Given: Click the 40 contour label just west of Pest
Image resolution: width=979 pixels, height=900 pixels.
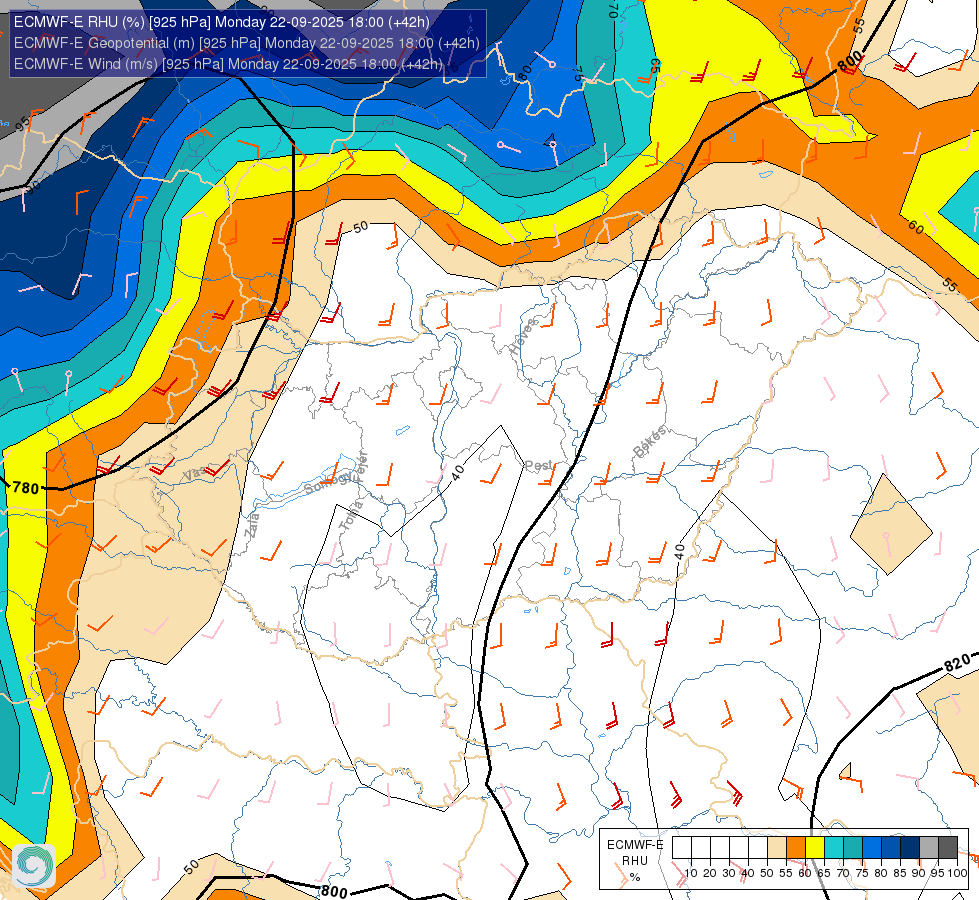Looking at the screenshot, I should 458,472.
